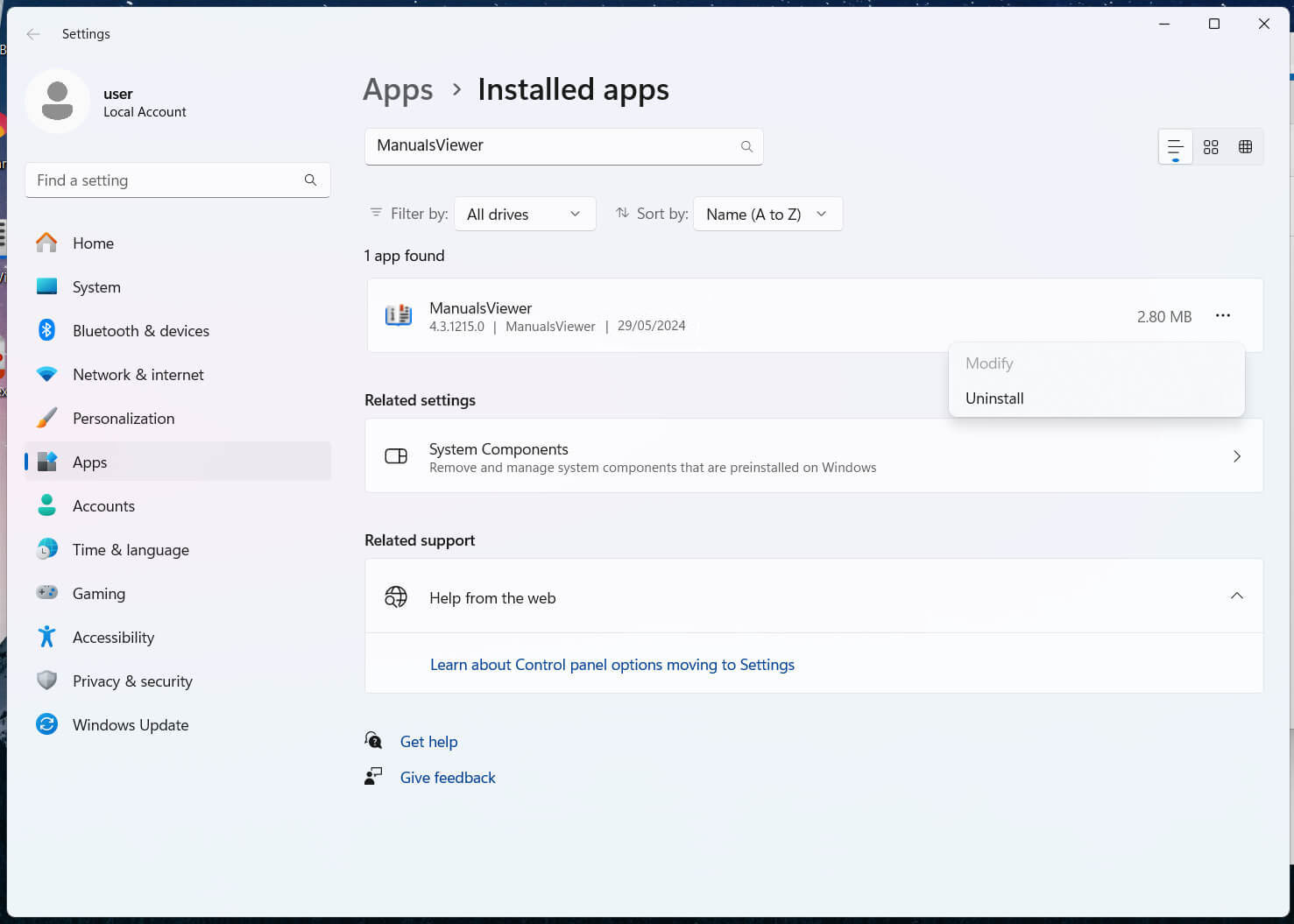Open Accounts settings

[178, 506]
